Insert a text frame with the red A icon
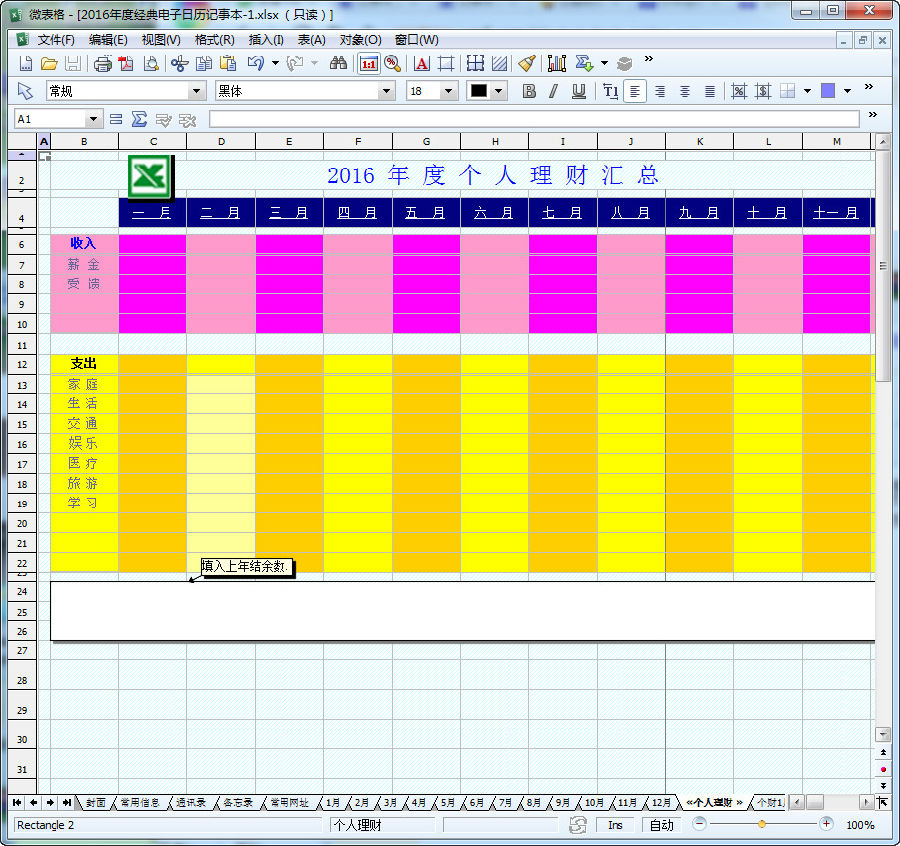 point(421,63)
